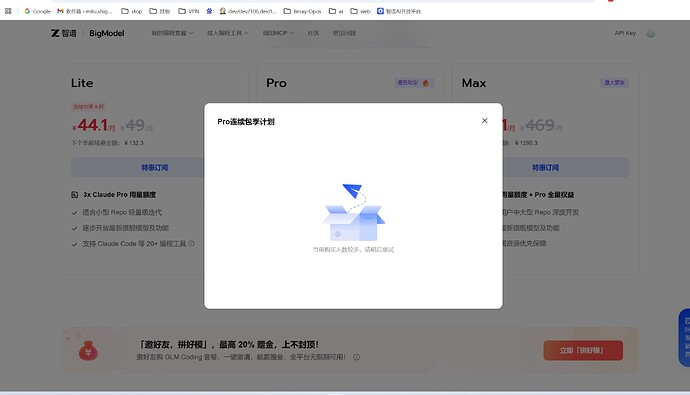Click the Max plan title

tap(473, 83)
